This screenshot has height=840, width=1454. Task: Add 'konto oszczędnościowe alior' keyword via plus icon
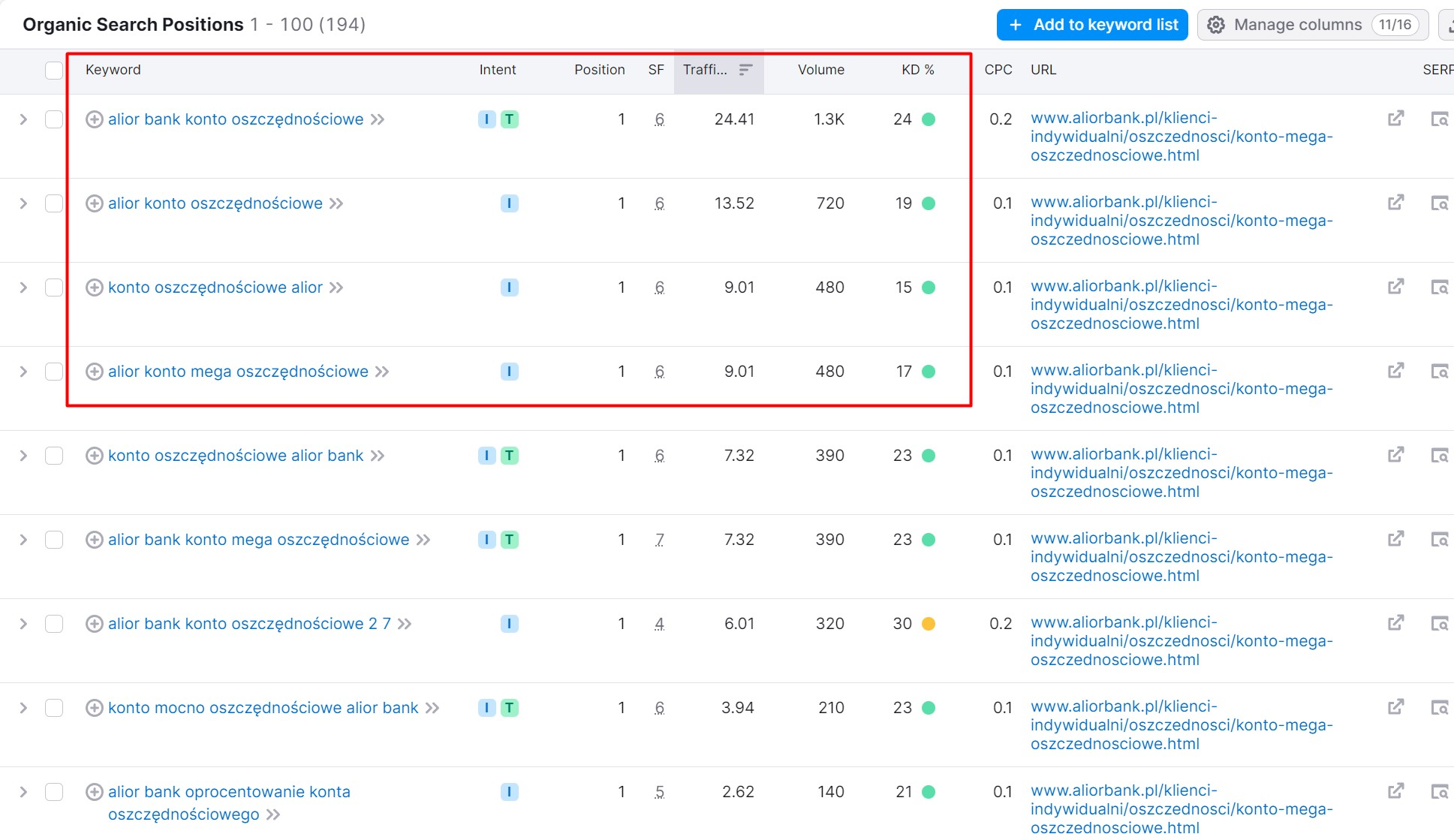[x=94, y=288]
